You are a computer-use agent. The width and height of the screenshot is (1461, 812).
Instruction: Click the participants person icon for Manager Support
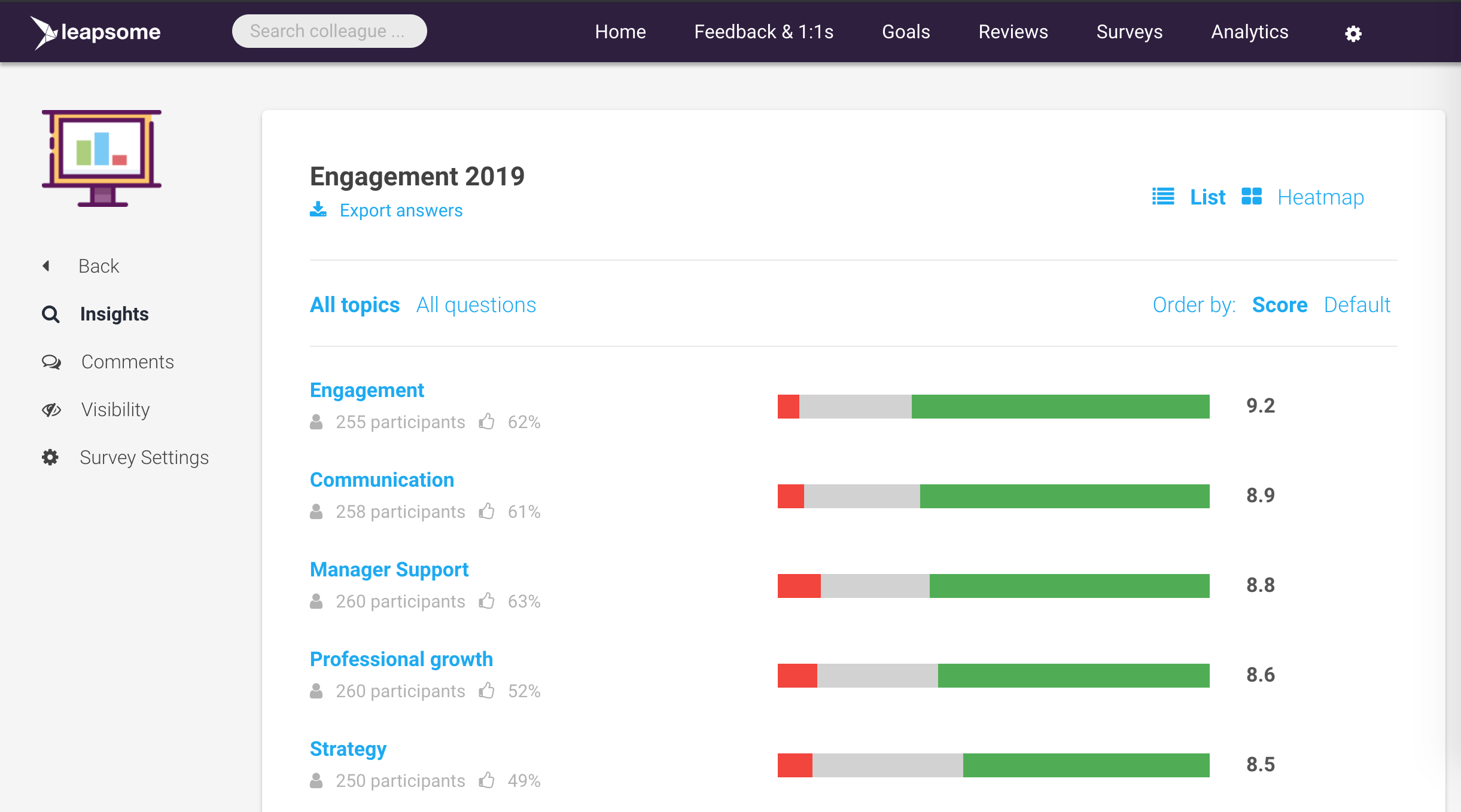click(x=316, y=602)
